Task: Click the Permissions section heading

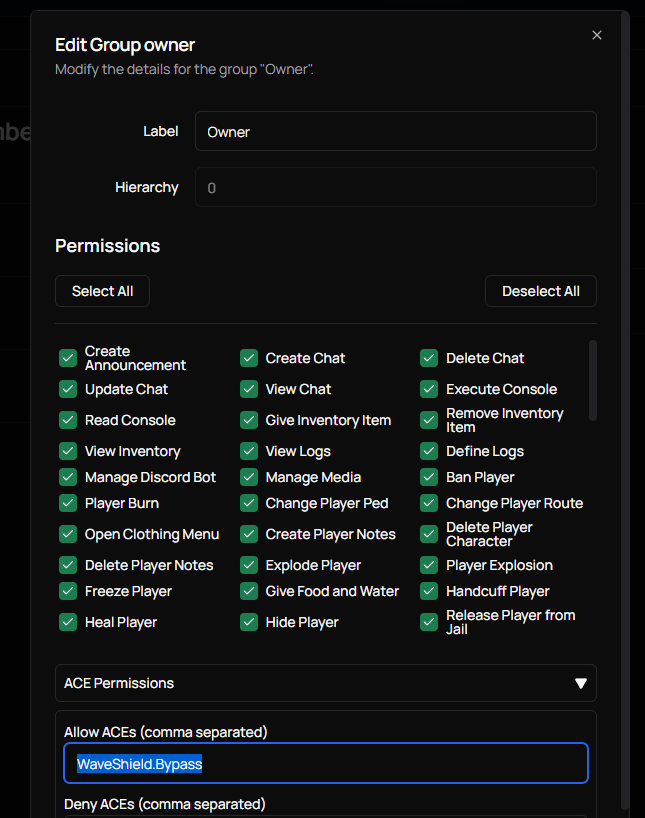Action: (108, 246)
